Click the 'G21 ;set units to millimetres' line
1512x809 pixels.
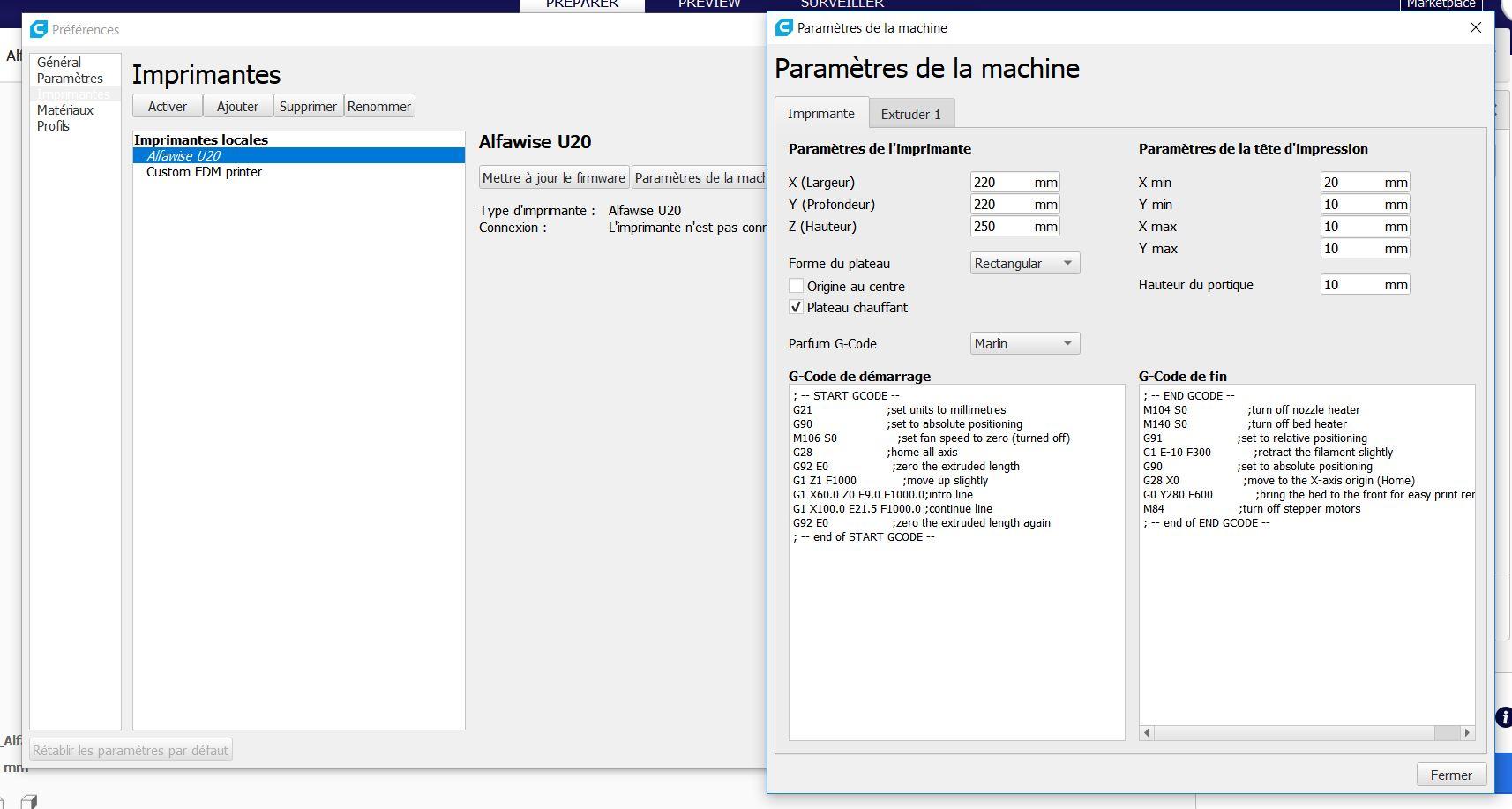point(899,409)
